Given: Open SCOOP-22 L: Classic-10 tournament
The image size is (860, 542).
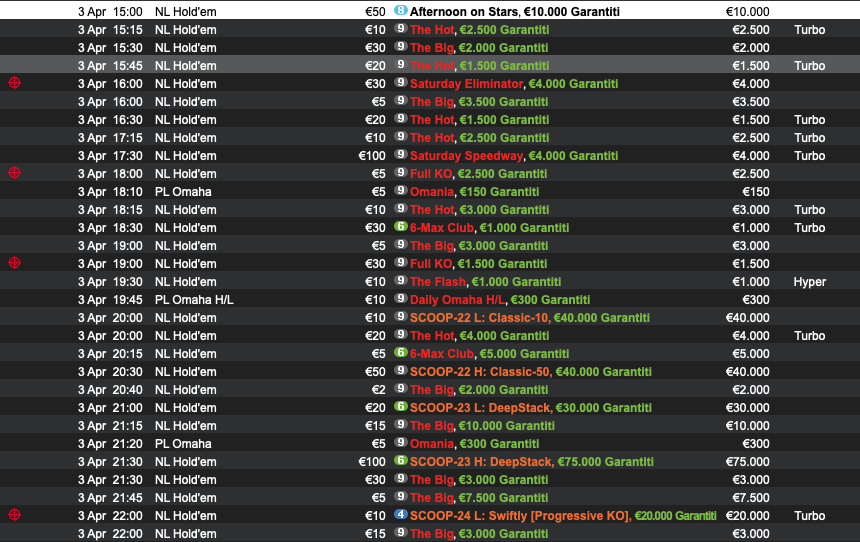Looking at the screenshot, I should 530,318.
